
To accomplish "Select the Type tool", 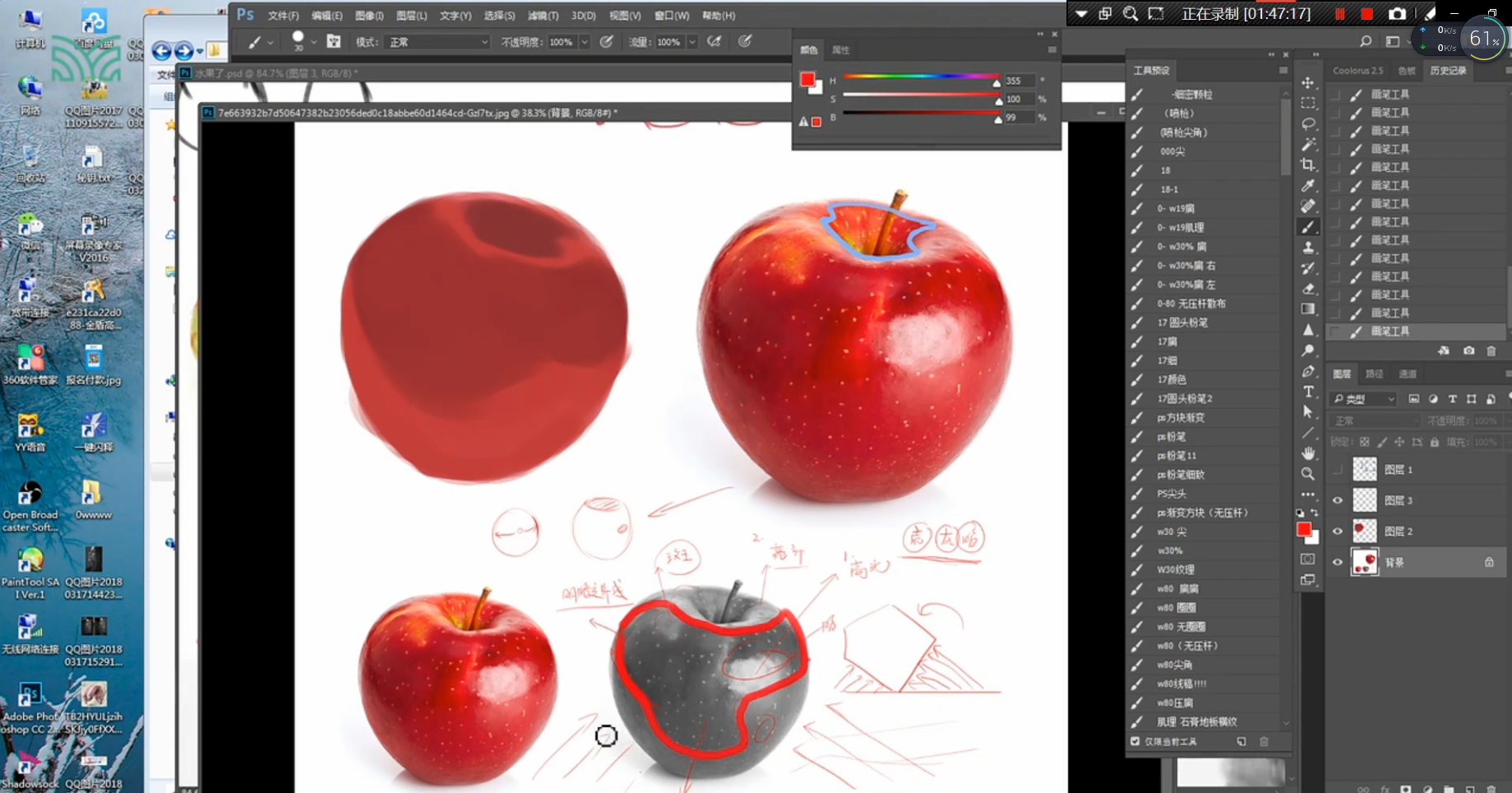I will pyautogui.click(x=1308, y=392).
